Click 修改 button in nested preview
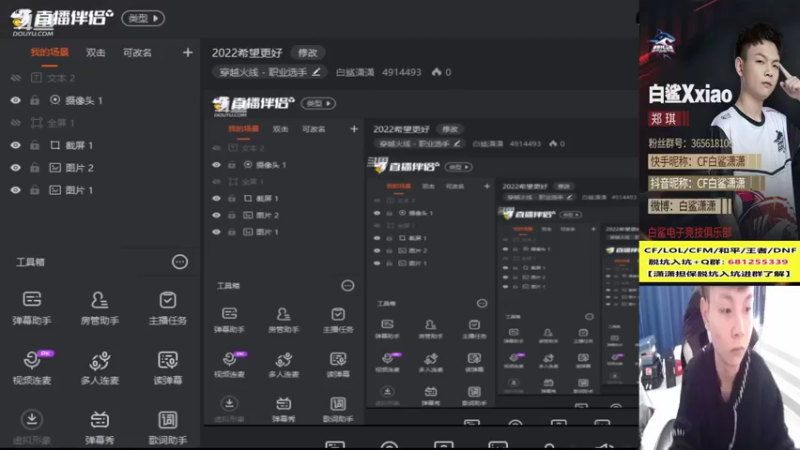This screenshot has width=800, height=450. 449,129
